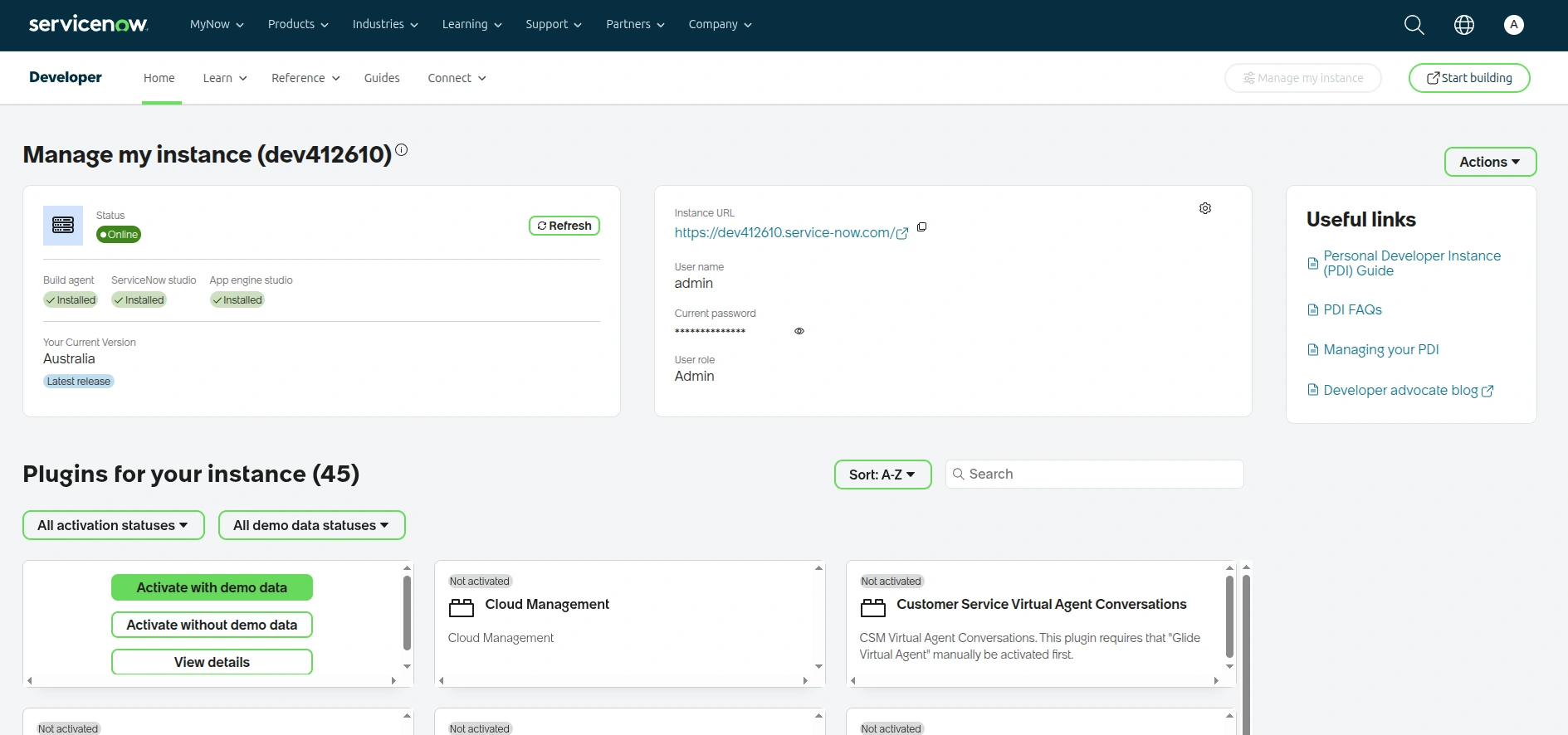Image resolution: width=1568 pixels, height=735 pixels.
Task: Click the document icon beside PDI FAQs
Action: point(1313,310)
